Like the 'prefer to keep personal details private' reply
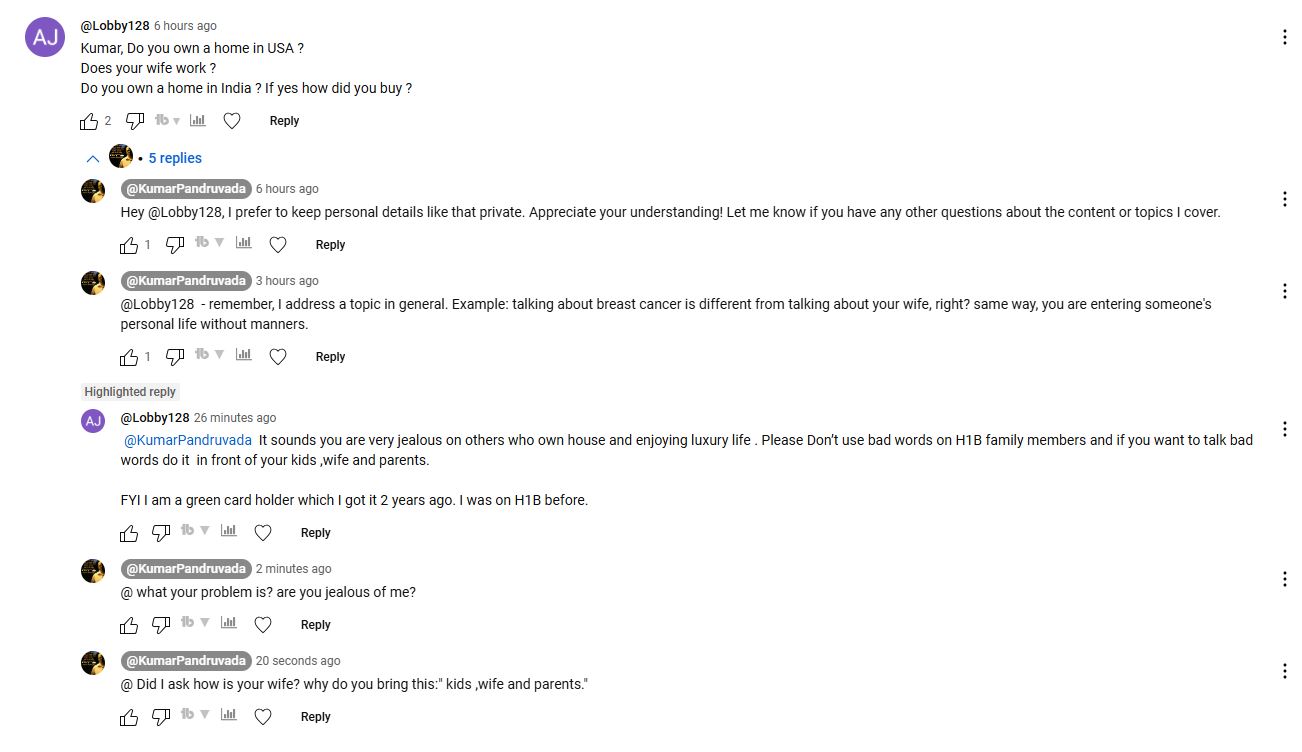The width and height of the screenshot is (1302, 752). [x=129, y=245]
